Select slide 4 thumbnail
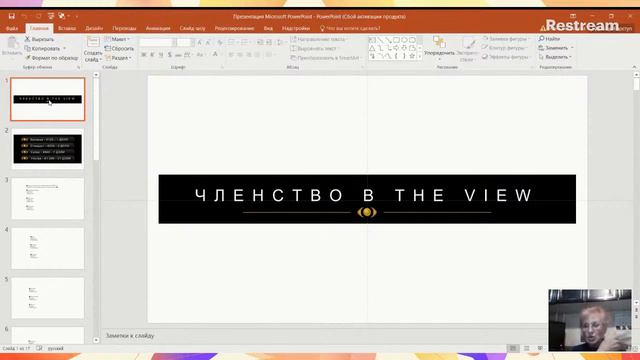Image resolution: width=640 pixels, height=360 pixels. [x=48, y=248]
